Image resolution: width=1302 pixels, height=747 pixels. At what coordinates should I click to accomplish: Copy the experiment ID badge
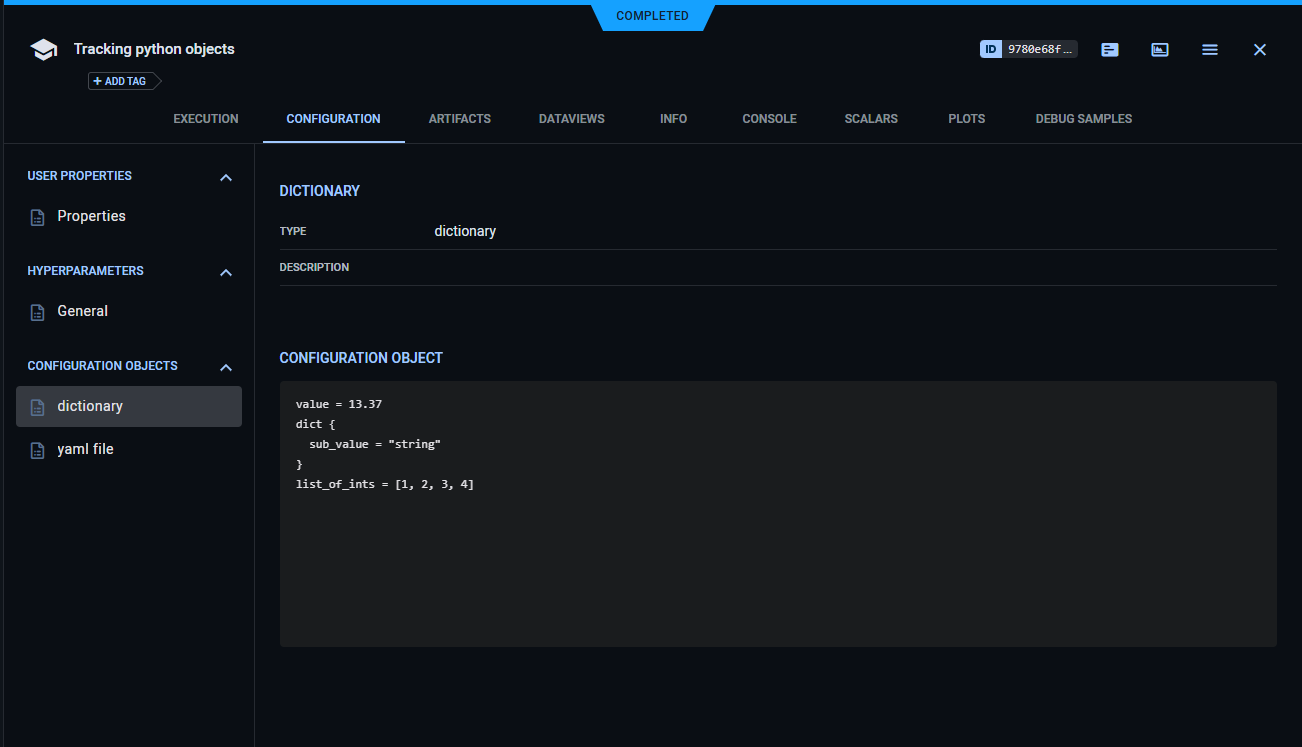point(1028,48)
